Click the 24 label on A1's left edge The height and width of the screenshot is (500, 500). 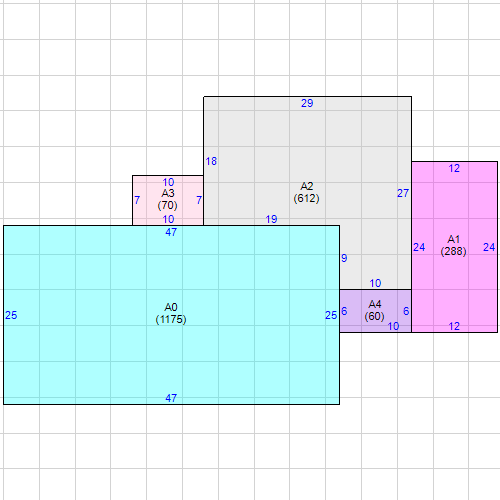(419, 247)
